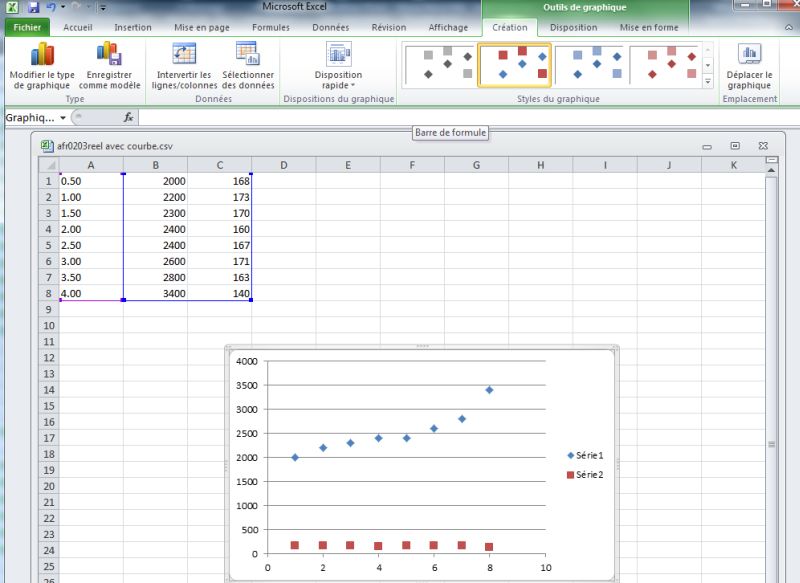Expand the Disposition rapide dropdown
The image size is (800, 583).
(x=338, y=66)
